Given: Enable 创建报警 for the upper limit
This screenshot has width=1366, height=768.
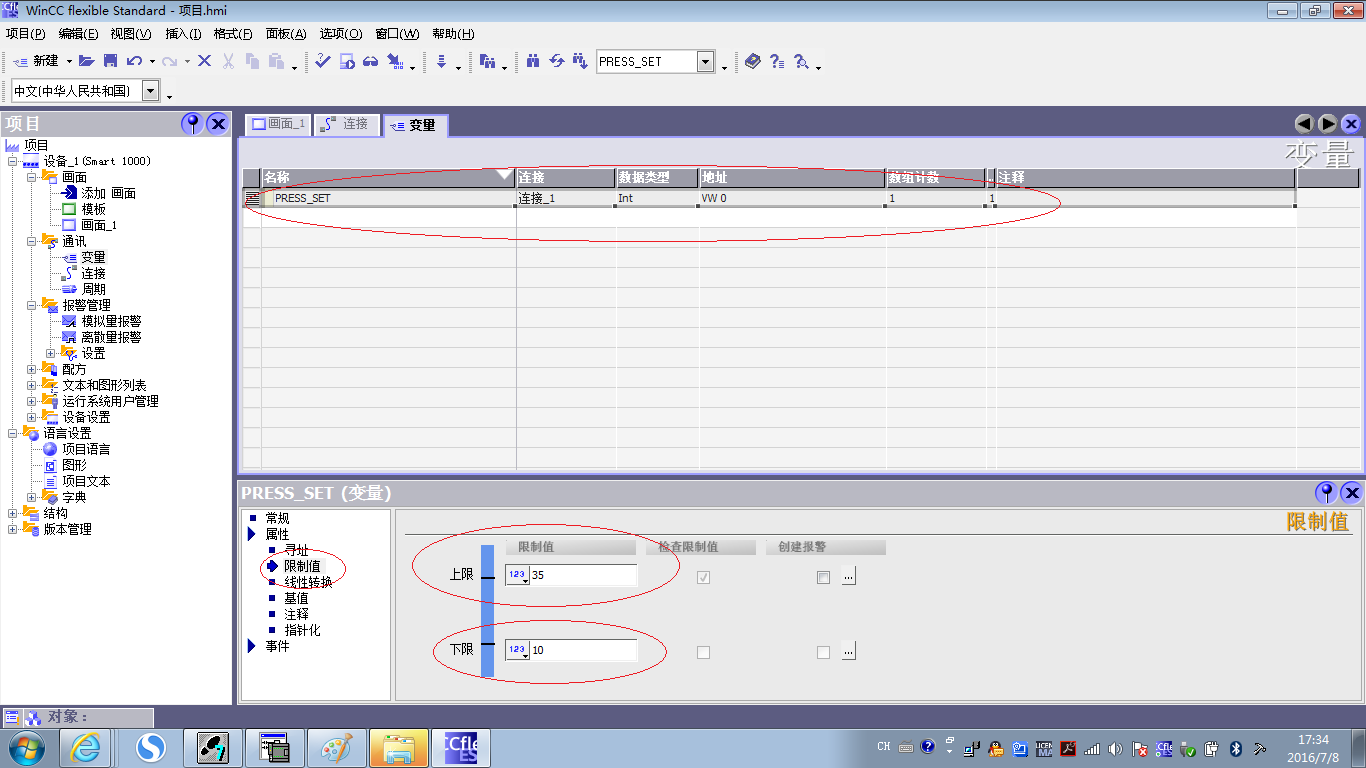Looking at the screenshot, I should tap(823, 577).
